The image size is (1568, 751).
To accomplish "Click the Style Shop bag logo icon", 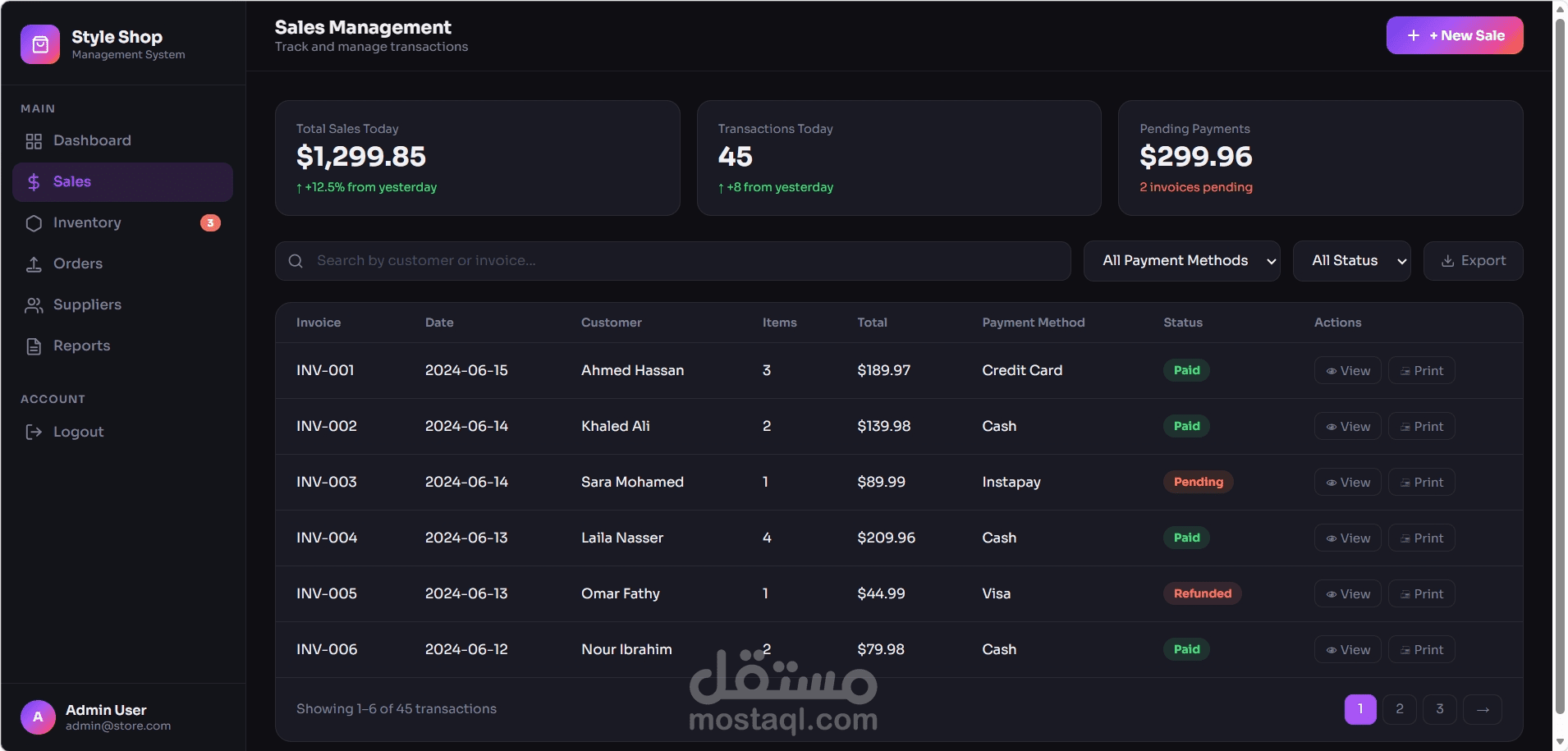I will [x=40, y=44].
